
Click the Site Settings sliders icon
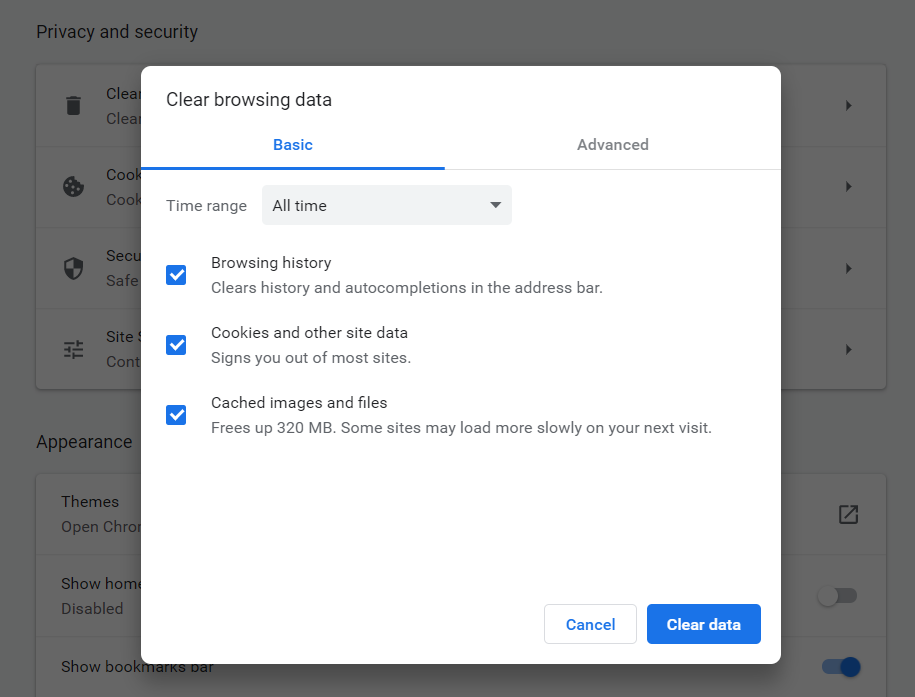coord(73,349)
